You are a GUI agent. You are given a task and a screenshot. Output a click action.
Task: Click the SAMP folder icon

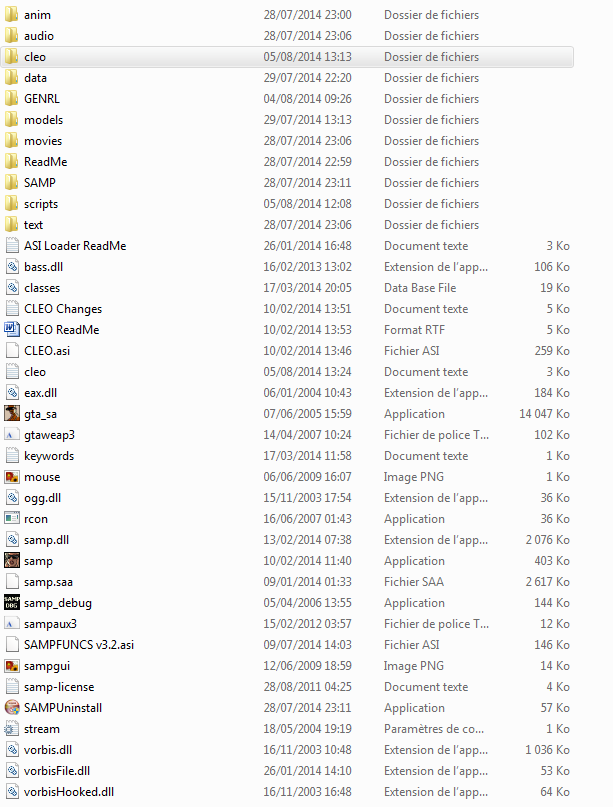coord(12,183)
